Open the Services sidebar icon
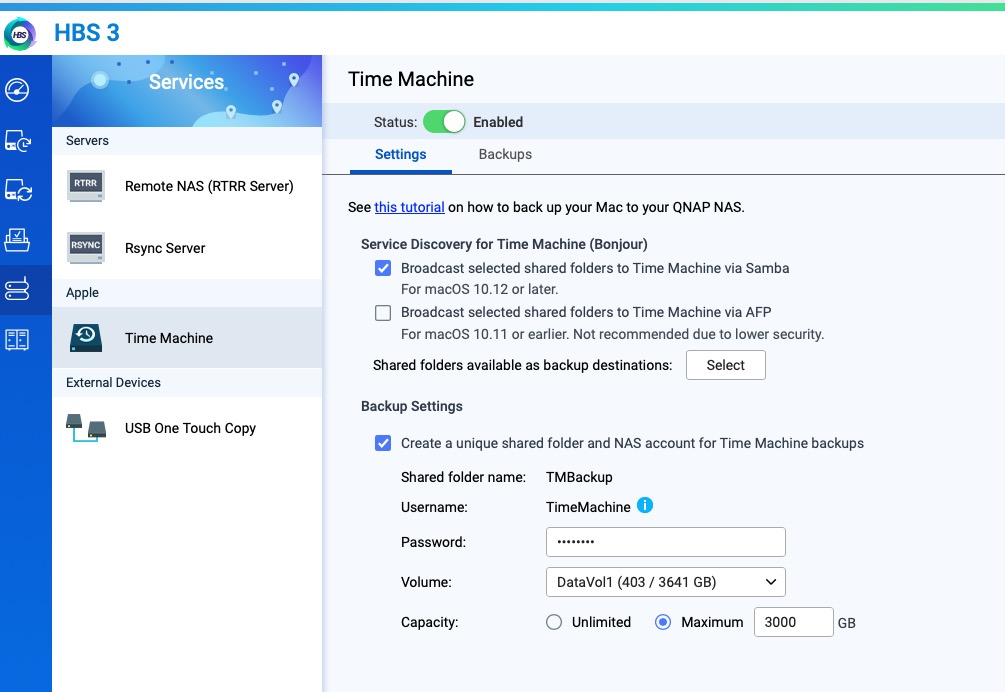This screenshot has width=1005, height=692. 17,290
